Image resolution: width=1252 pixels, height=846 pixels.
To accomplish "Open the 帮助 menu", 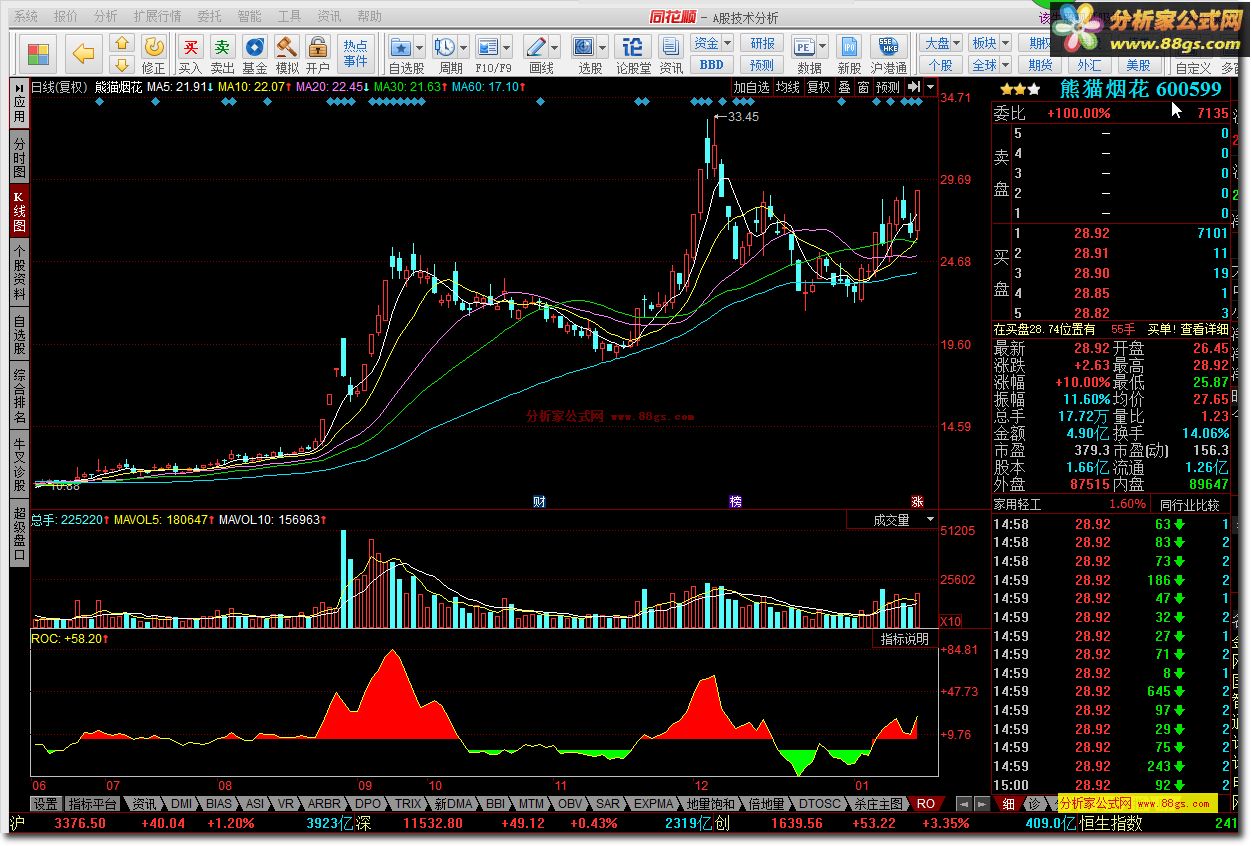I will 369,17.
